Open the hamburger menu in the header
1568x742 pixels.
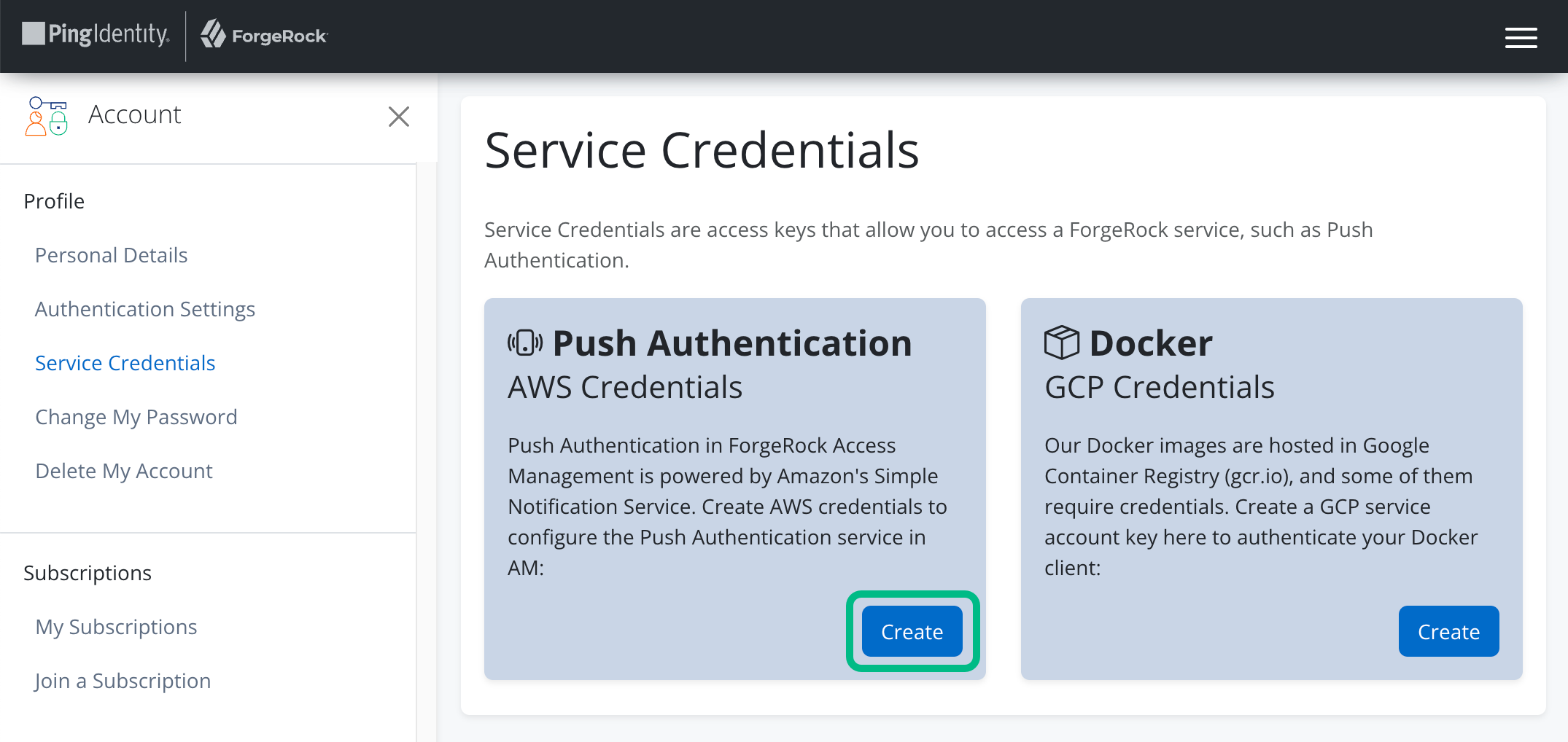[x=1521, y=38]
